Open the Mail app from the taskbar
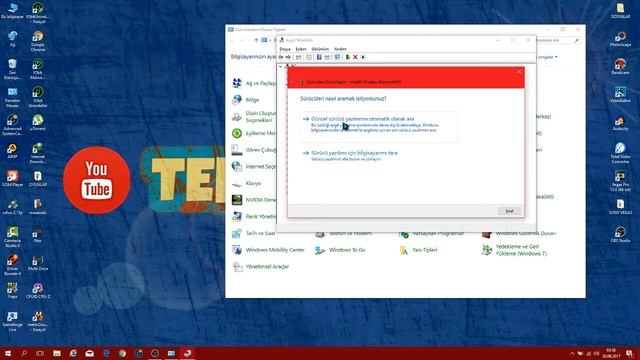The height and width of the screenshot is (360, 640). tap(89, 353)
